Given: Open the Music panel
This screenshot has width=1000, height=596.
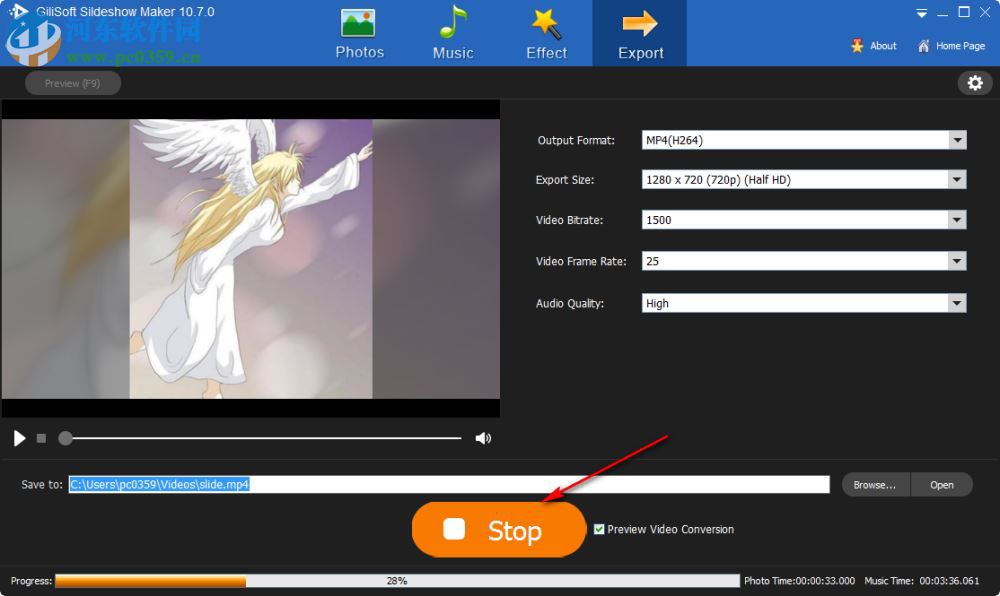Looking at the screenshot, I should pyautogui.click(x=452, y=33).
